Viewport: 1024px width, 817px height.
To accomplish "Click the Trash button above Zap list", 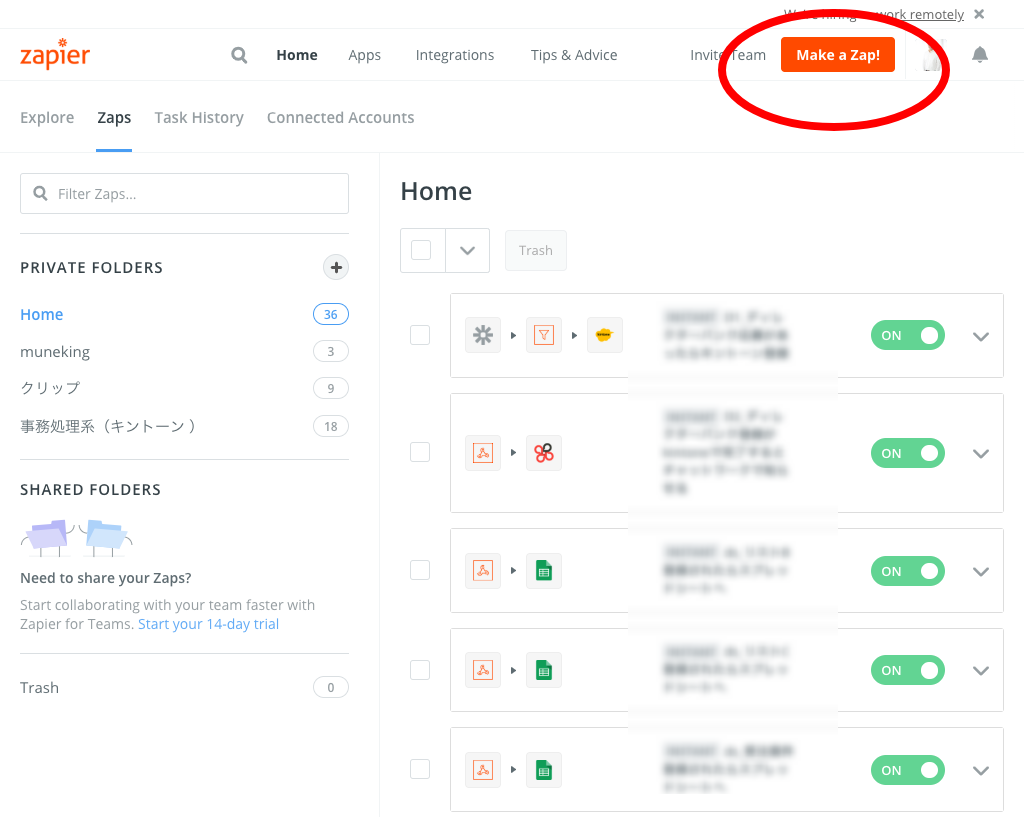I will tap(536, 250).
